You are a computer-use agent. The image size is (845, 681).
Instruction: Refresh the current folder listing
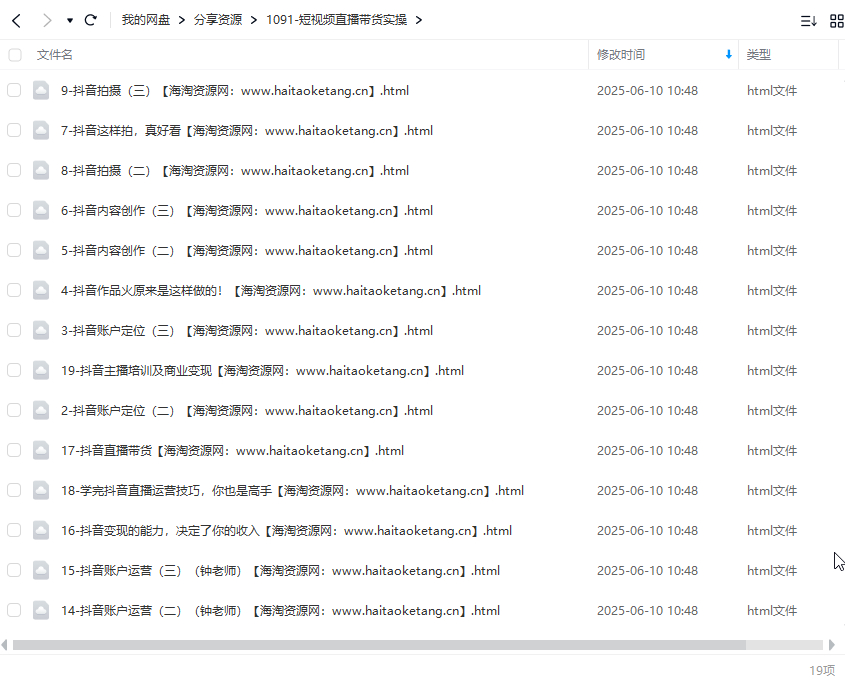pyautogui.click(x=91, y=20)
